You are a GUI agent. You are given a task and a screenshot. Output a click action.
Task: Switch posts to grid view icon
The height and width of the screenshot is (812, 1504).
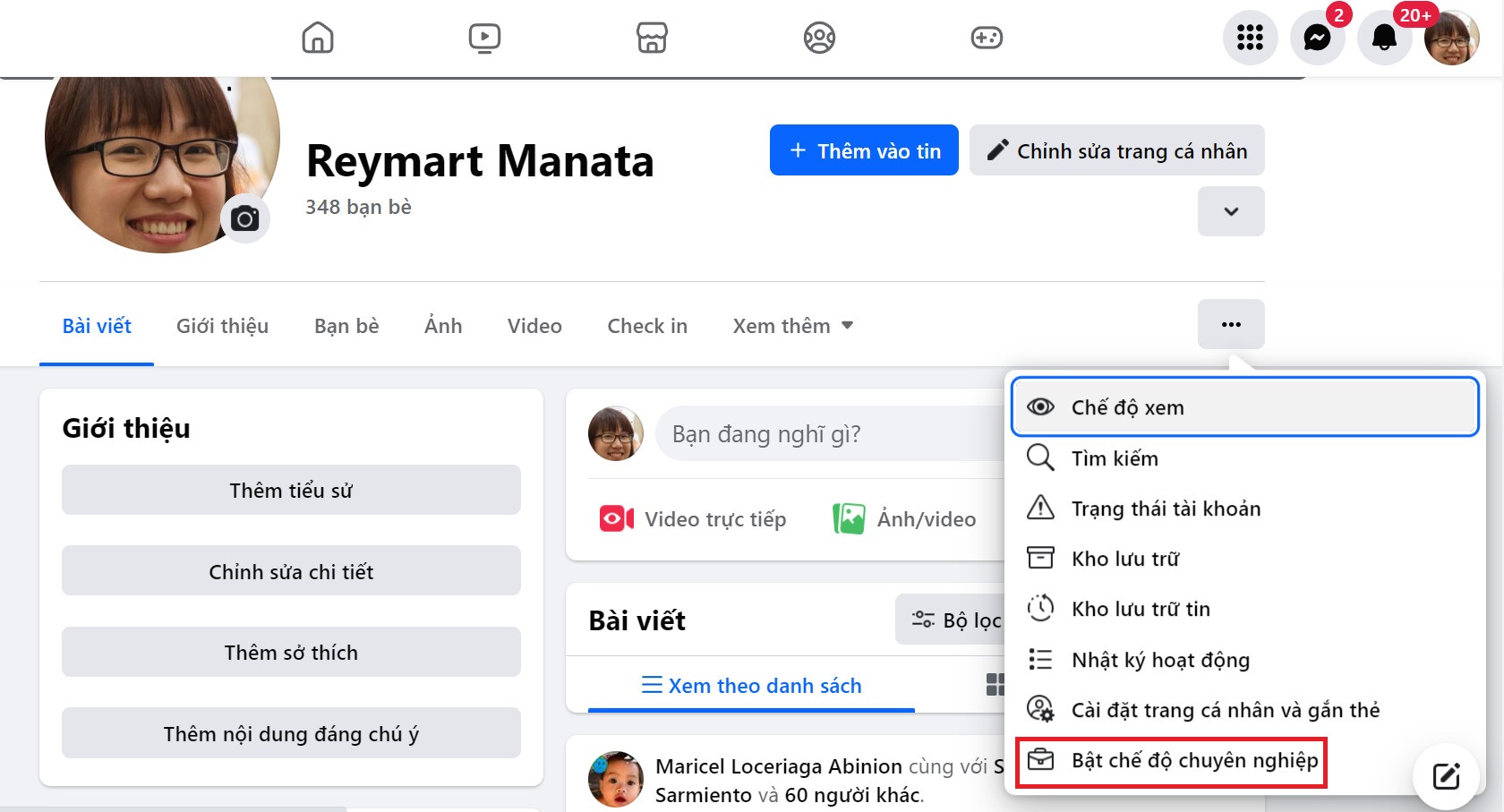[x=995, y=685]
